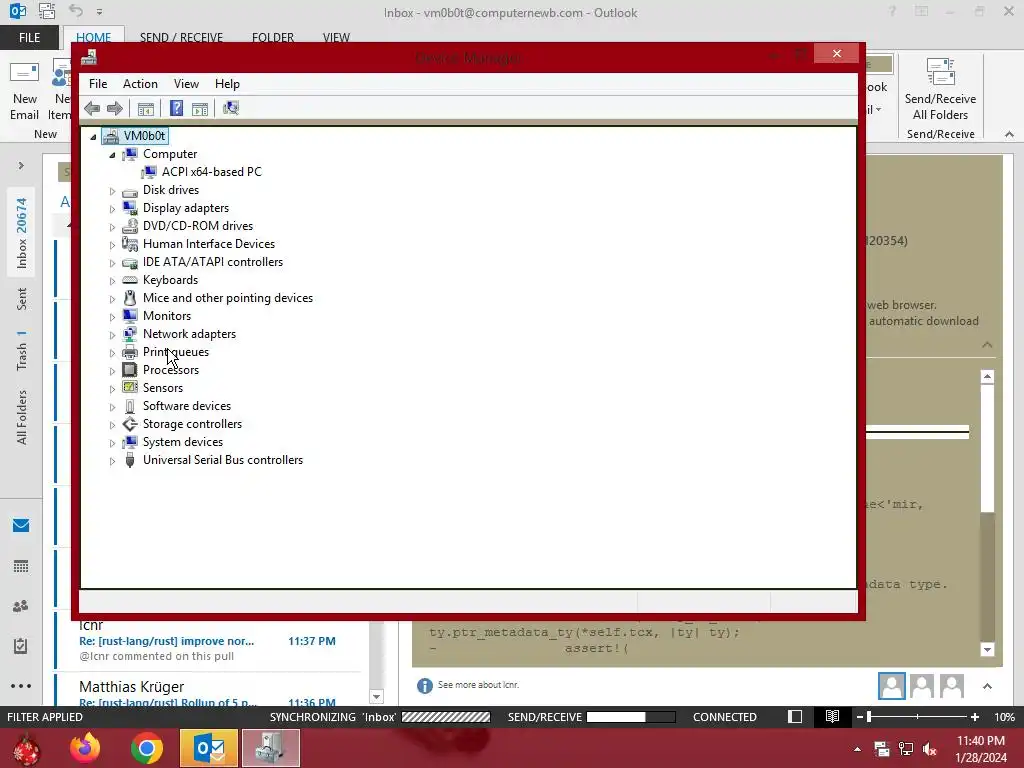Click the Sensors category icon
The height and width of the screenshot is (768, 1024).
point(130,387)
